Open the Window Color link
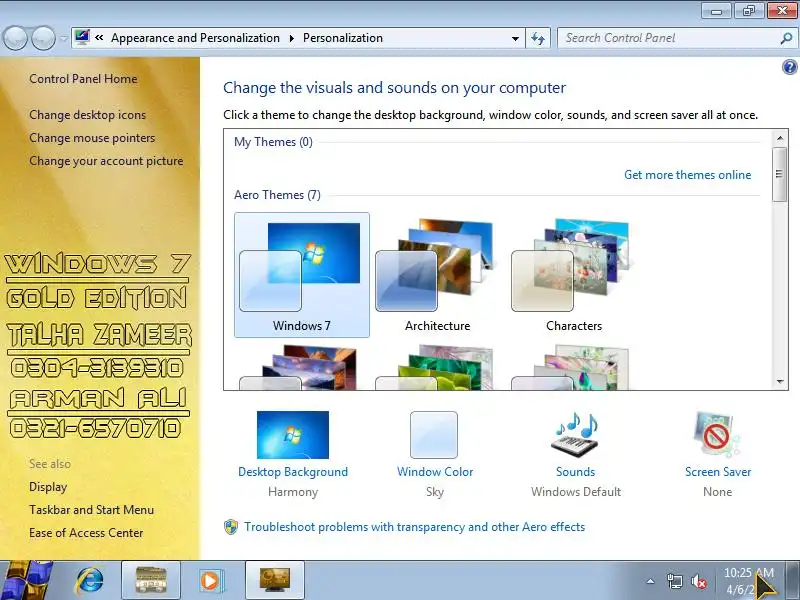Screen dimensions: 800x600 tap(435, 472)
